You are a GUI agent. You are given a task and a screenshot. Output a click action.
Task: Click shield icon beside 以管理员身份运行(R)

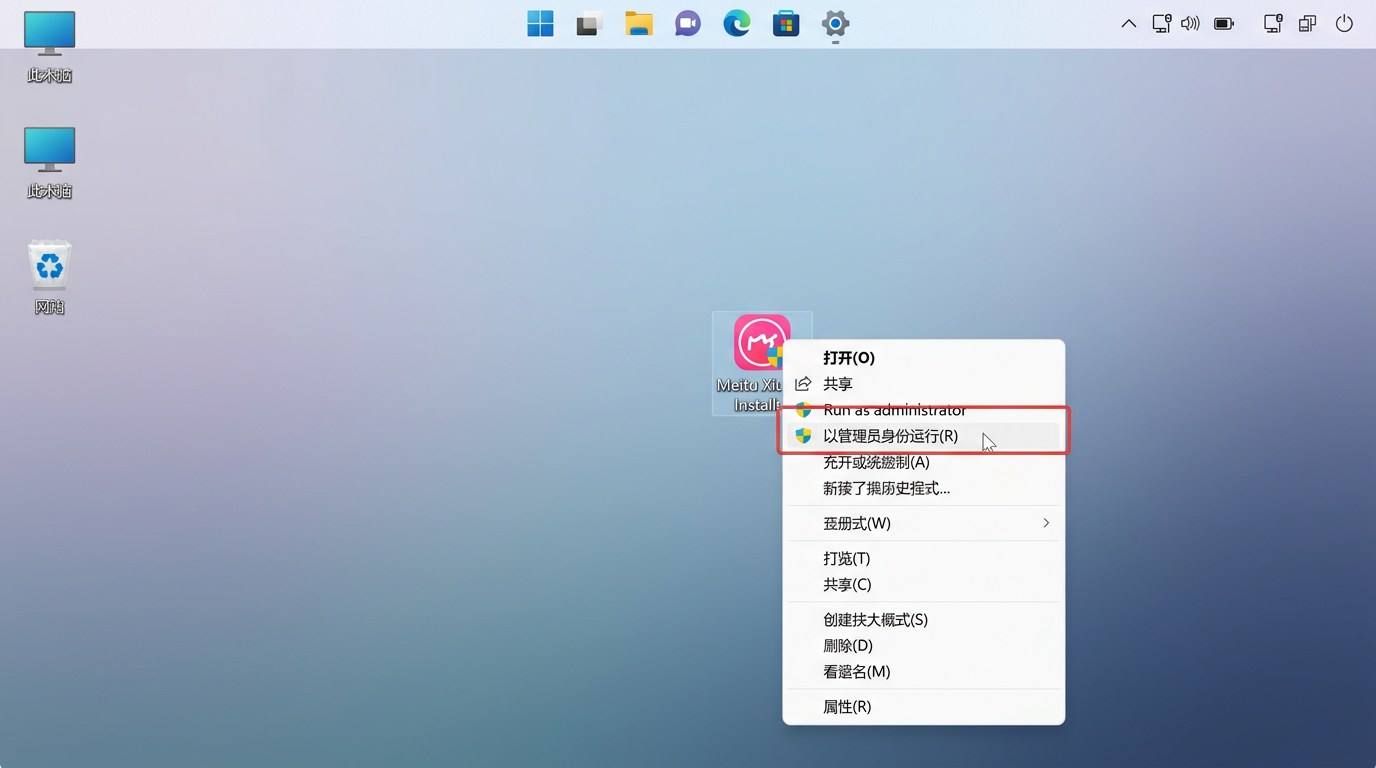[x=803, y=436]
